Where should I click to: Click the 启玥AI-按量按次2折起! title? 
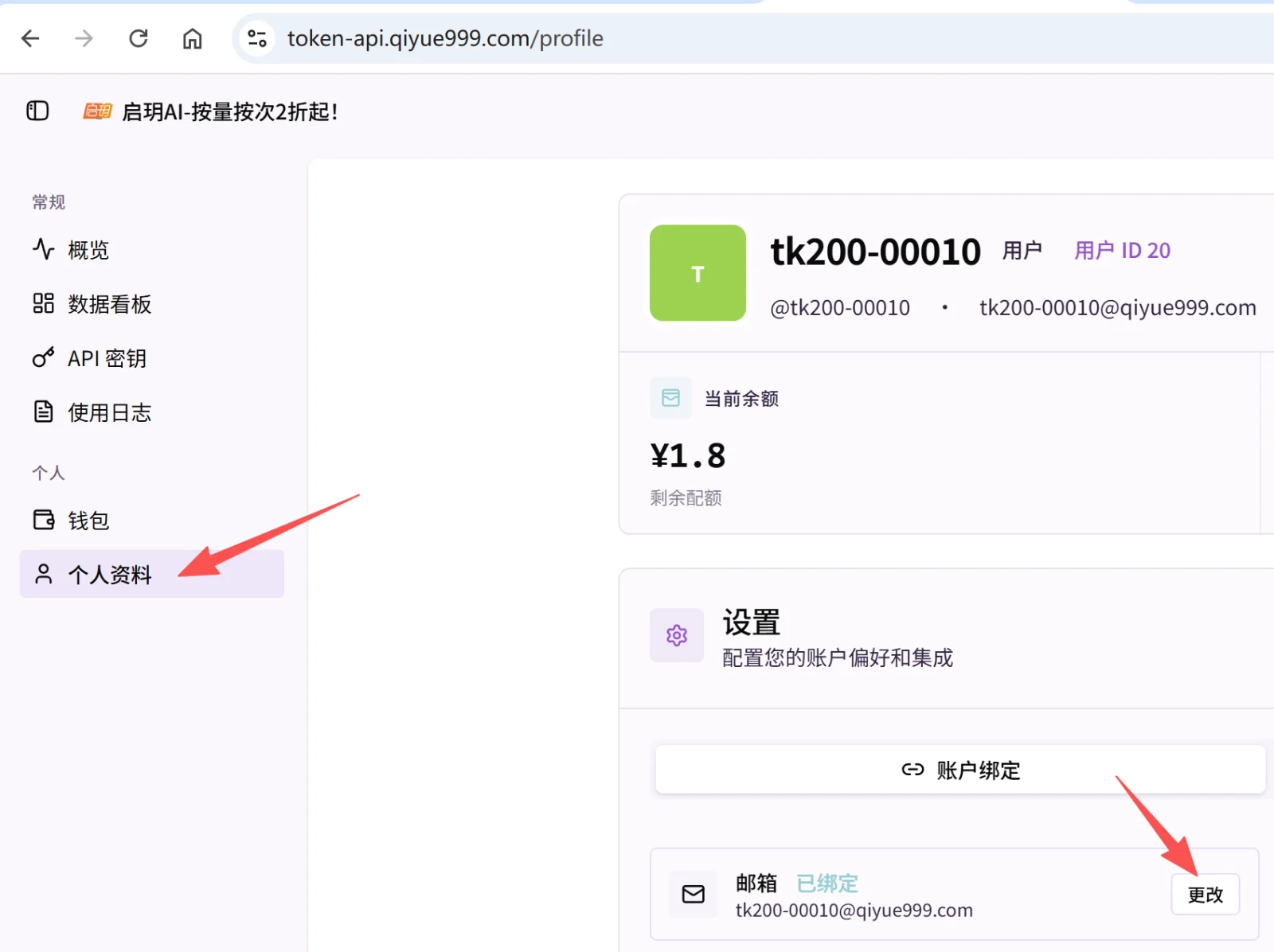click(x=230, y=111)
